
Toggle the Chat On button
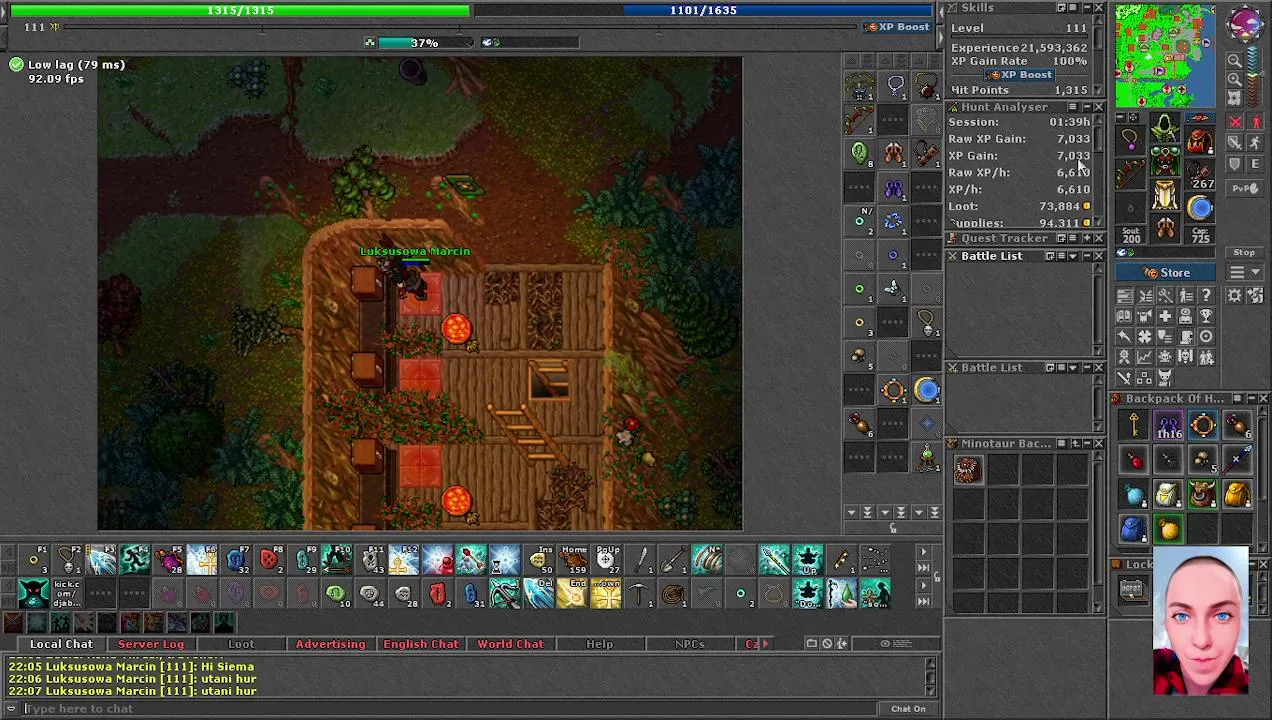pos(908,709)
